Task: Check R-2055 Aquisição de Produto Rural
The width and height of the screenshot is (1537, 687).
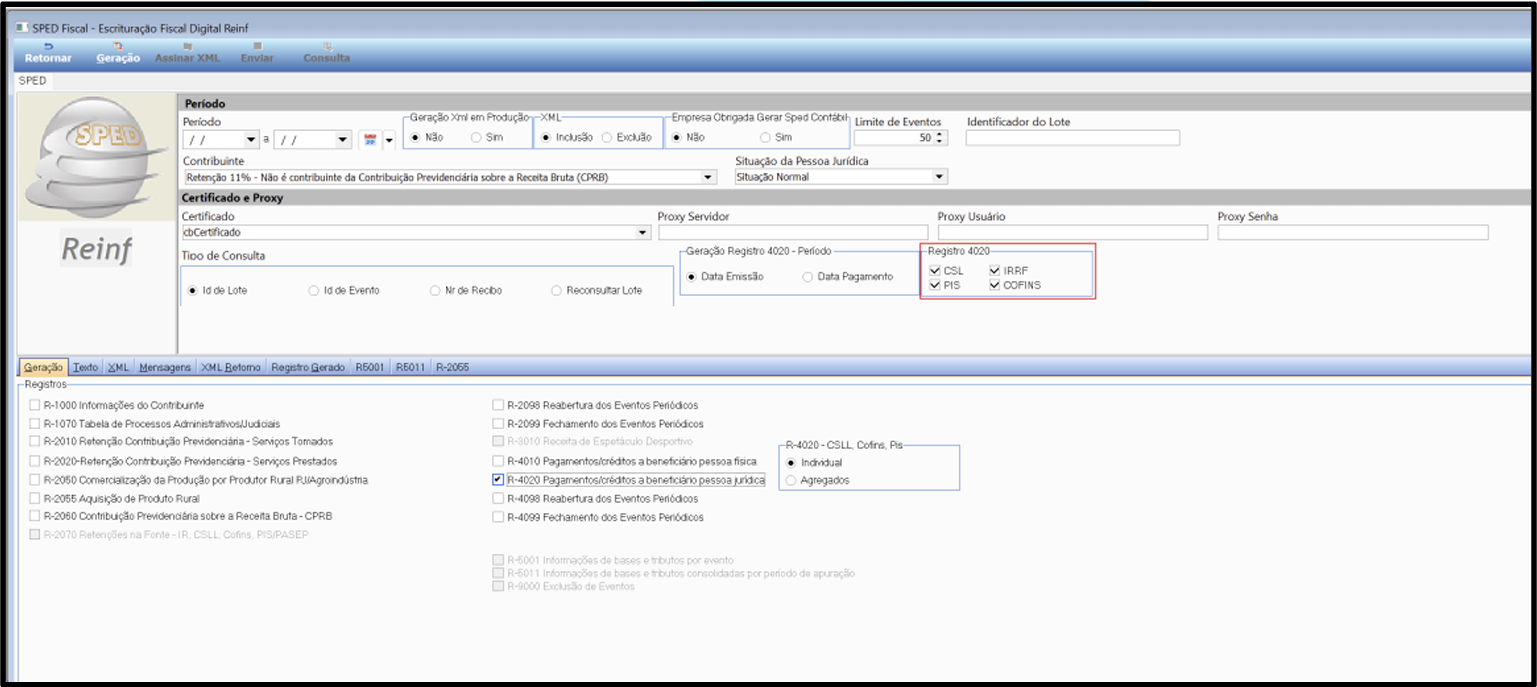Action: [x=35, y=497]
